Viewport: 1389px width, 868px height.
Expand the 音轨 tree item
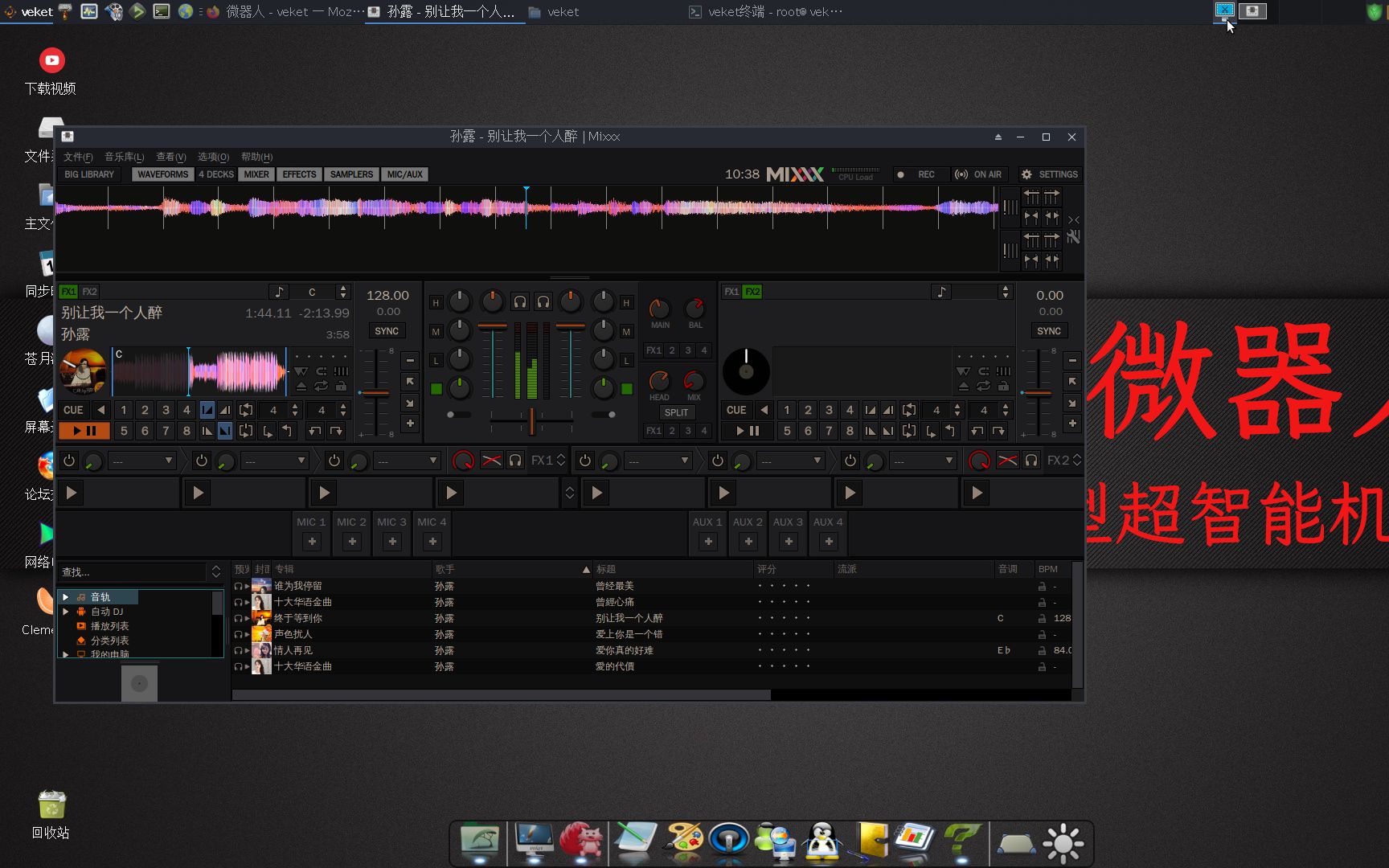(66, 597)
